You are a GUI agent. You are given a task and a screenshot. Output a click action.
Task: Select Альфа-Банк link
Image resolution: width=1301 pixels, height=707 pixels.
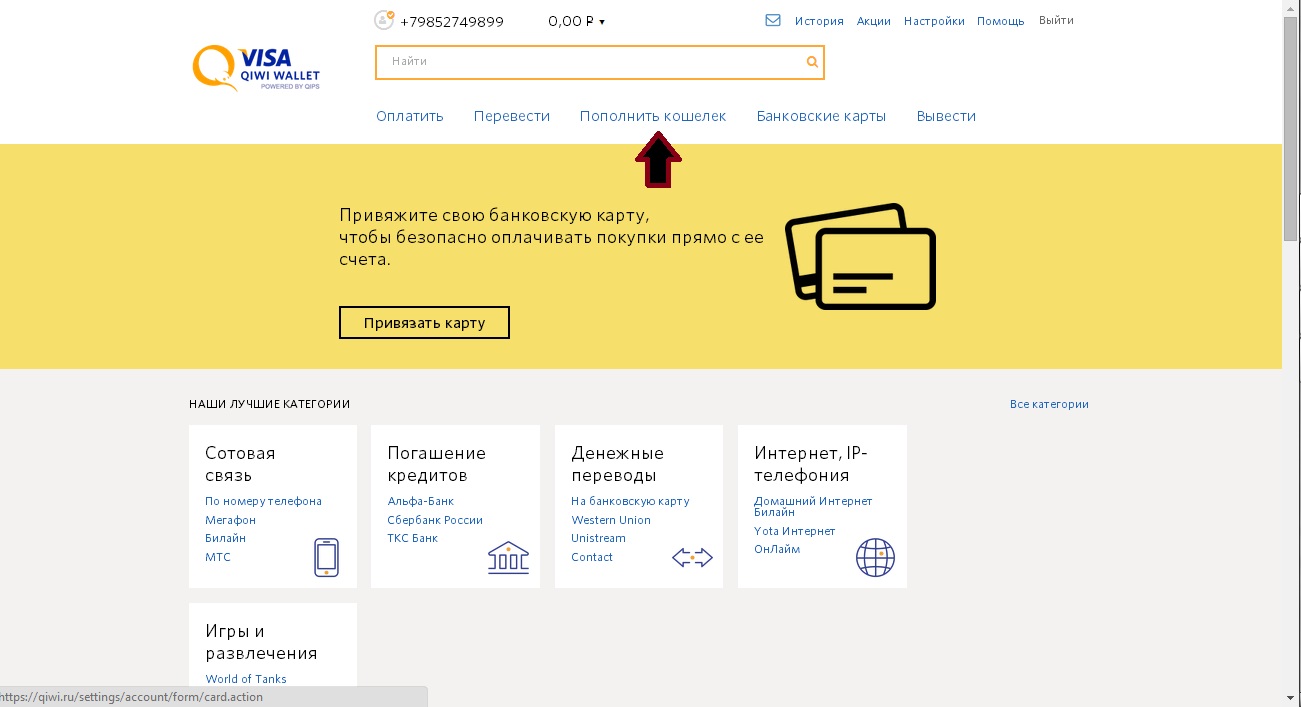point(421,501)
